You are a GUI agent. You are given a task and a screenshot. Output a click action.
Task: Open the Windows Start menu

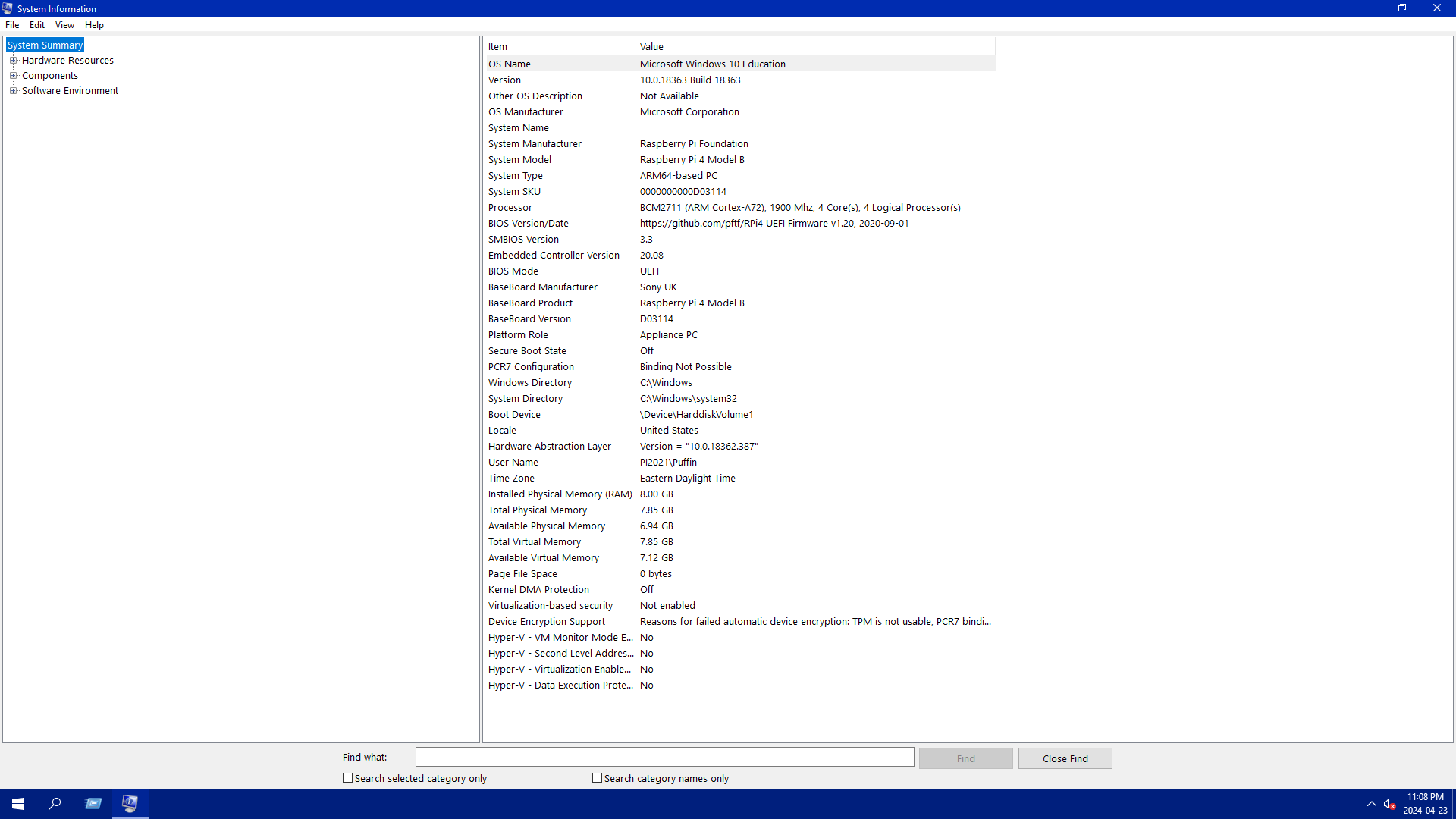tap(18, 804)
